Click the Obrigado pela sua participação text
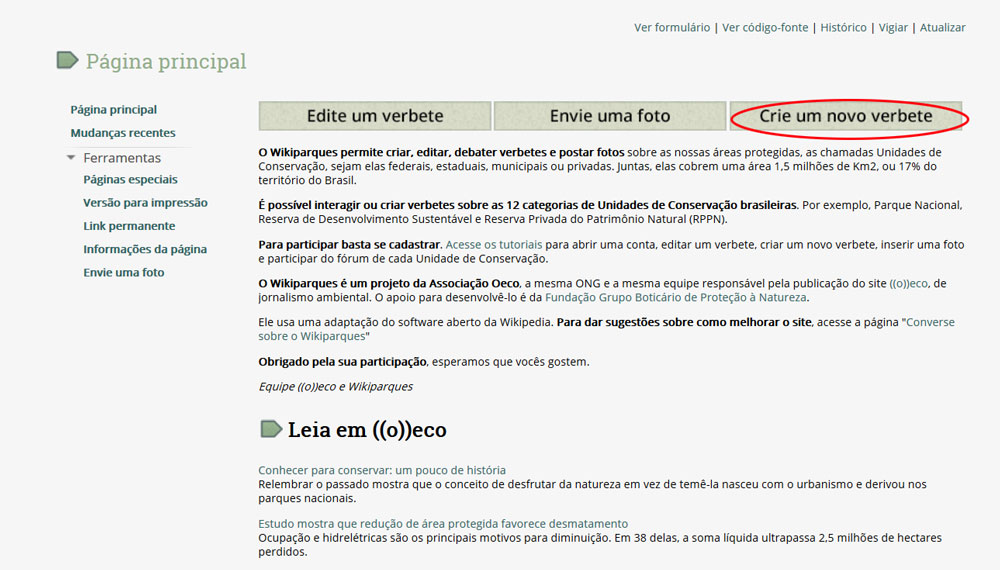Screen dimensions: 1000x570 (342, 362)
